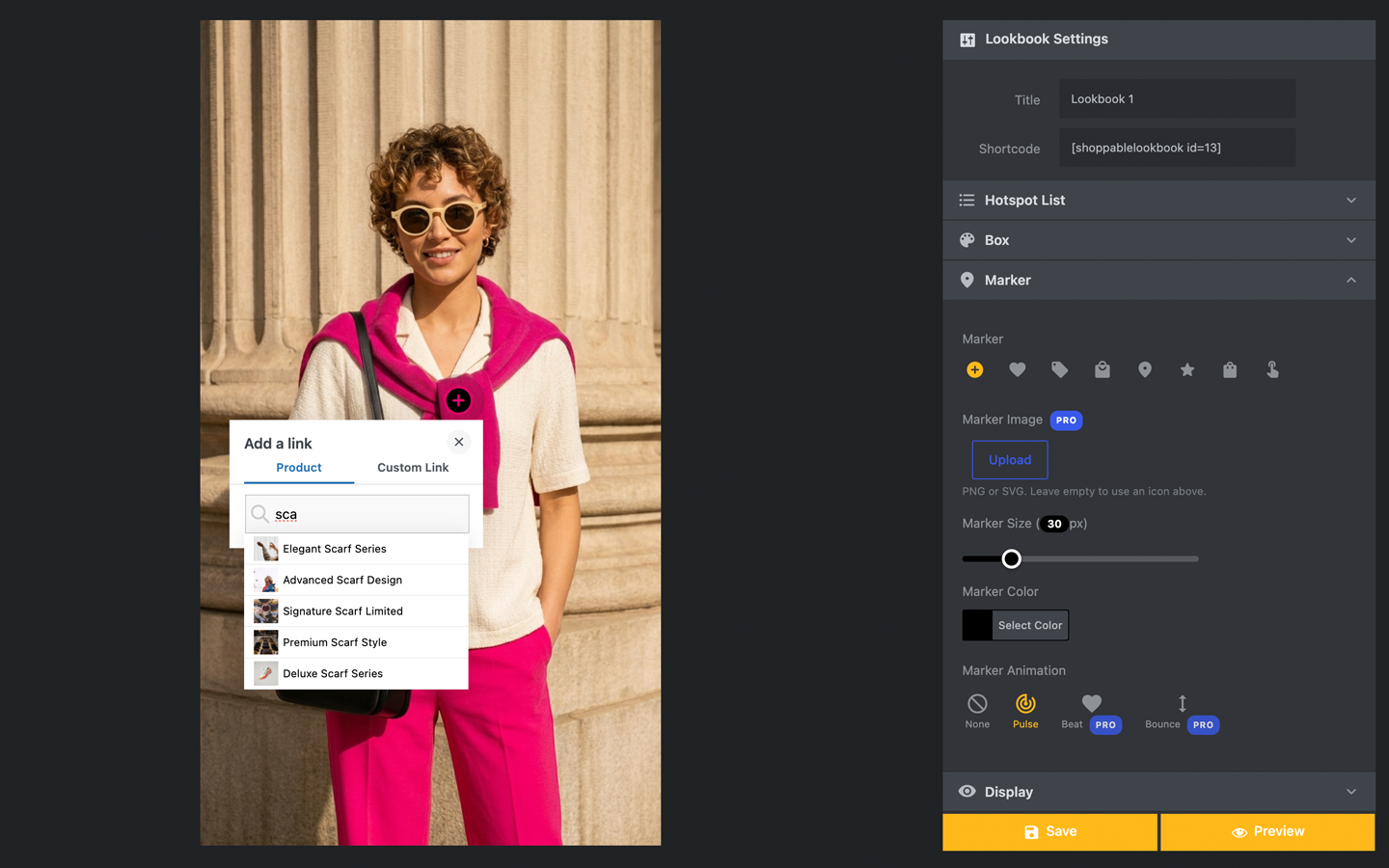Close the Add a link popup
The width and height of the screenshot is (1389, 868).
[x=459, y=442]
